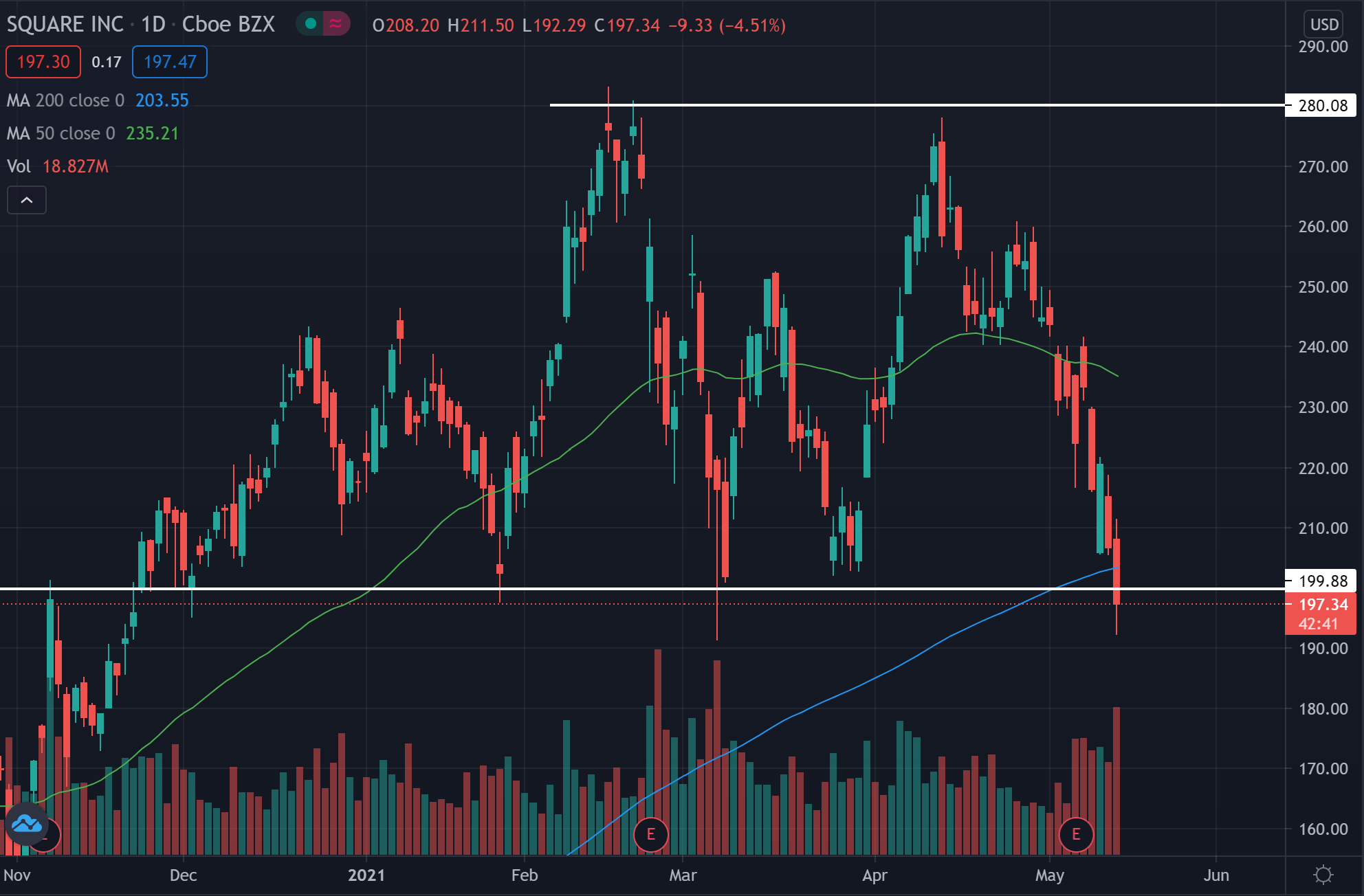Click the 280.08 horizontal line price label

(1320, 105)
